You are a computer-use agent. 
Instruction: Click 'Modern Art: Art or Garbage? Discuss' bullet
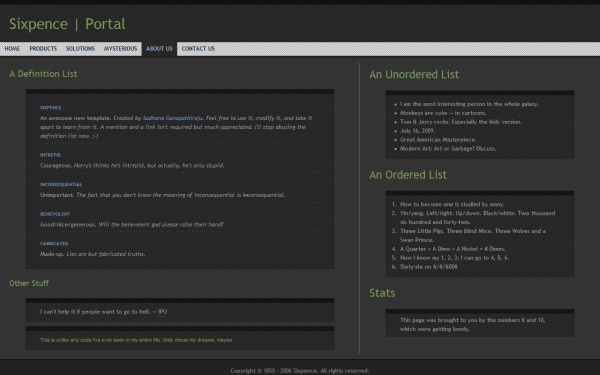point(448,148)
